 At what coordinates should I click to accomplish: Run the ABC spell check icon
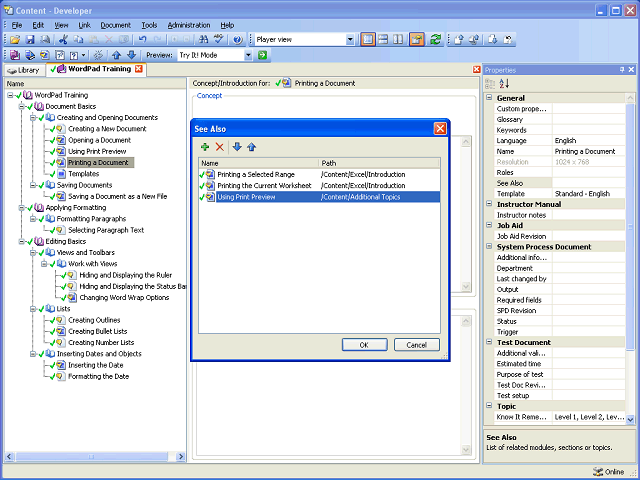tap(219, 40)
